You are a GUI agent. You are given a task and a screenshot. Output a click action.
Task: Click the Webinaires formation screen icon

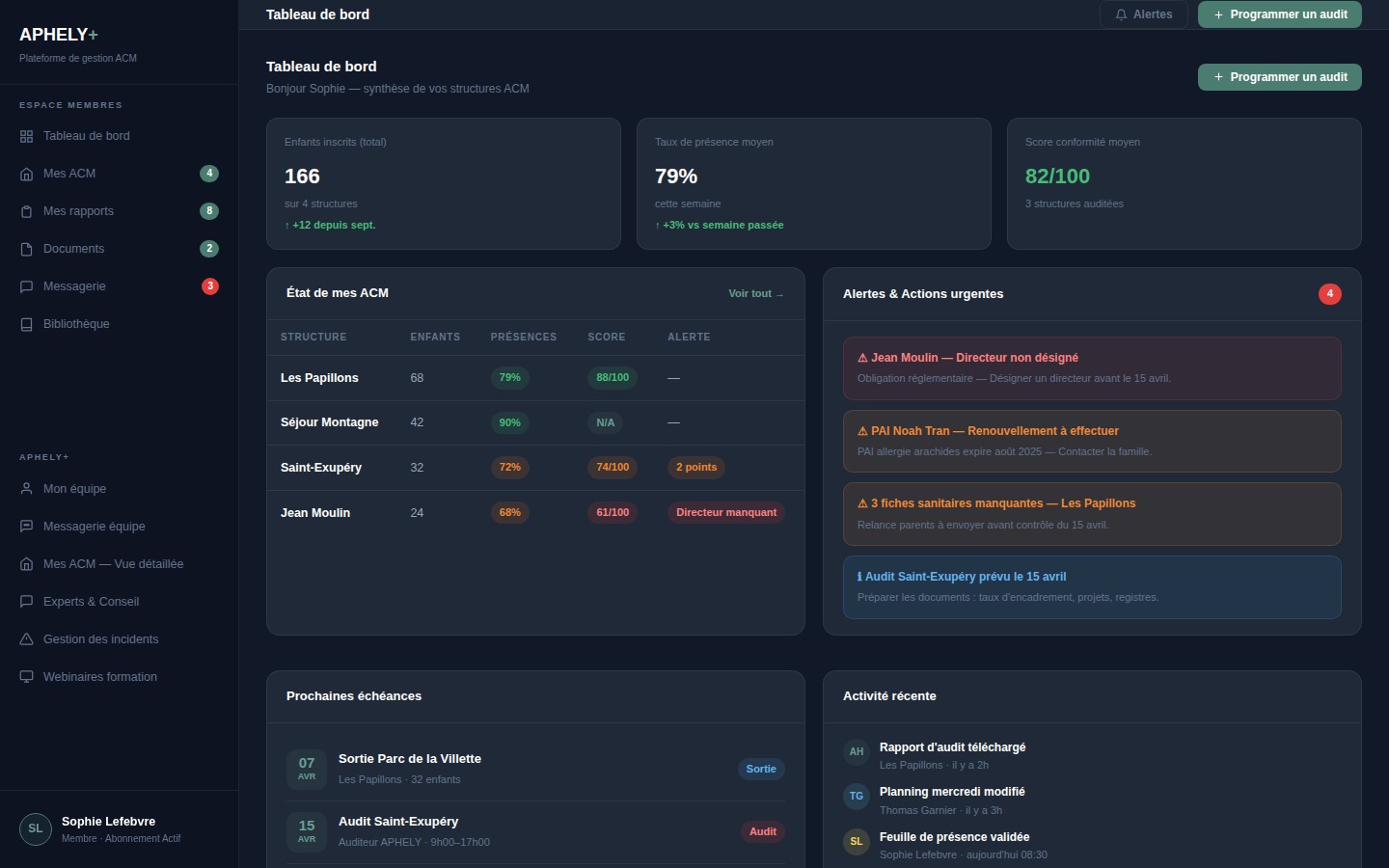pos(26,677)
